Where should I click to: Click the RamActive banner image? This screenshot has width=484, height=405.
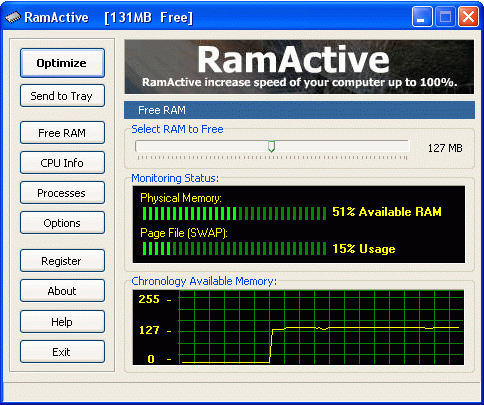point(299,67)
